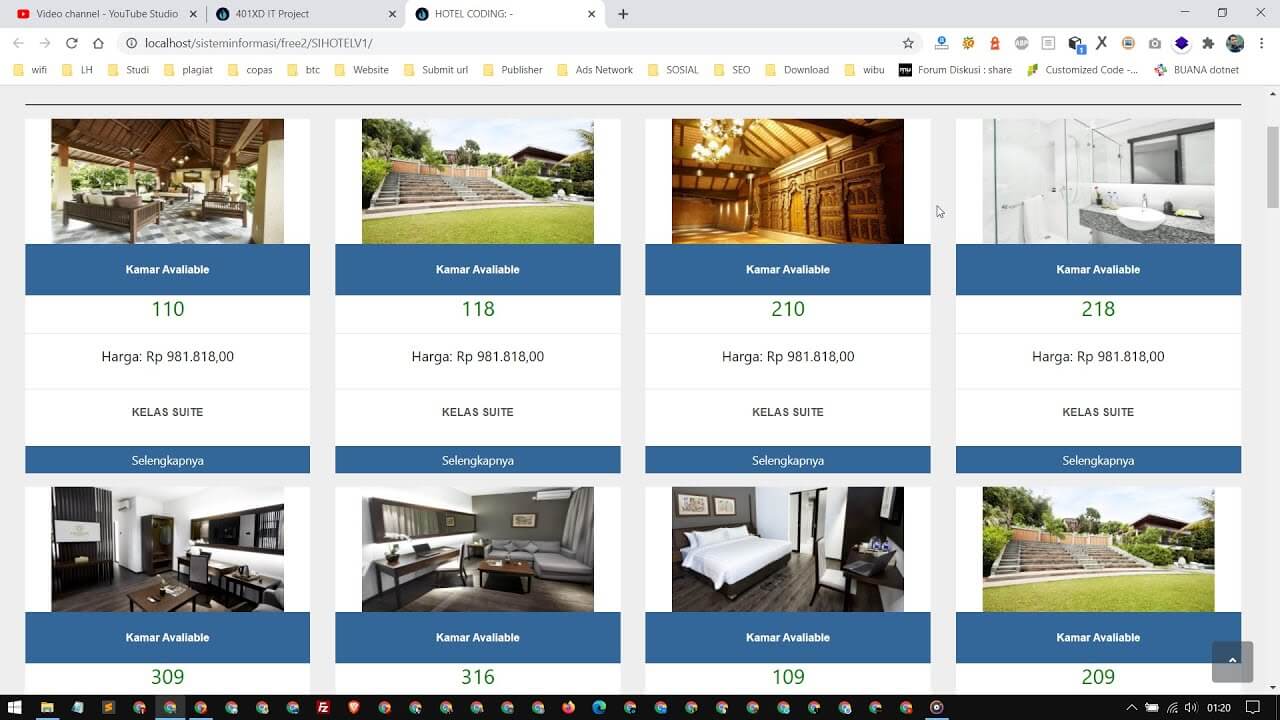Open Chrome's three-dot menu
The height and width of the screenshot is (720, 1280).
tap(1262, 43)
